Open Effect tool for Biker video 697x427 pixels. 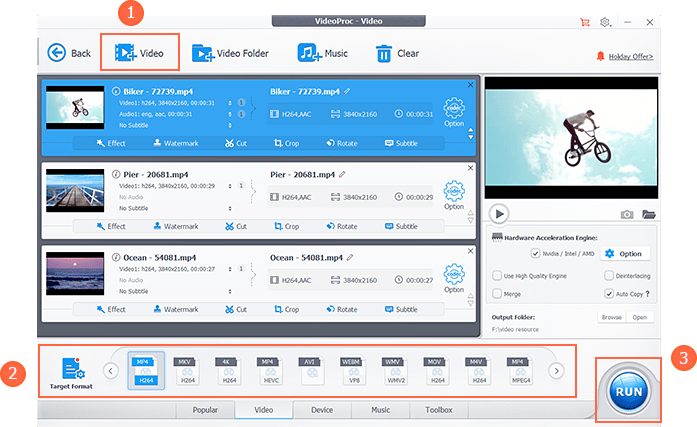click(111, 143)
